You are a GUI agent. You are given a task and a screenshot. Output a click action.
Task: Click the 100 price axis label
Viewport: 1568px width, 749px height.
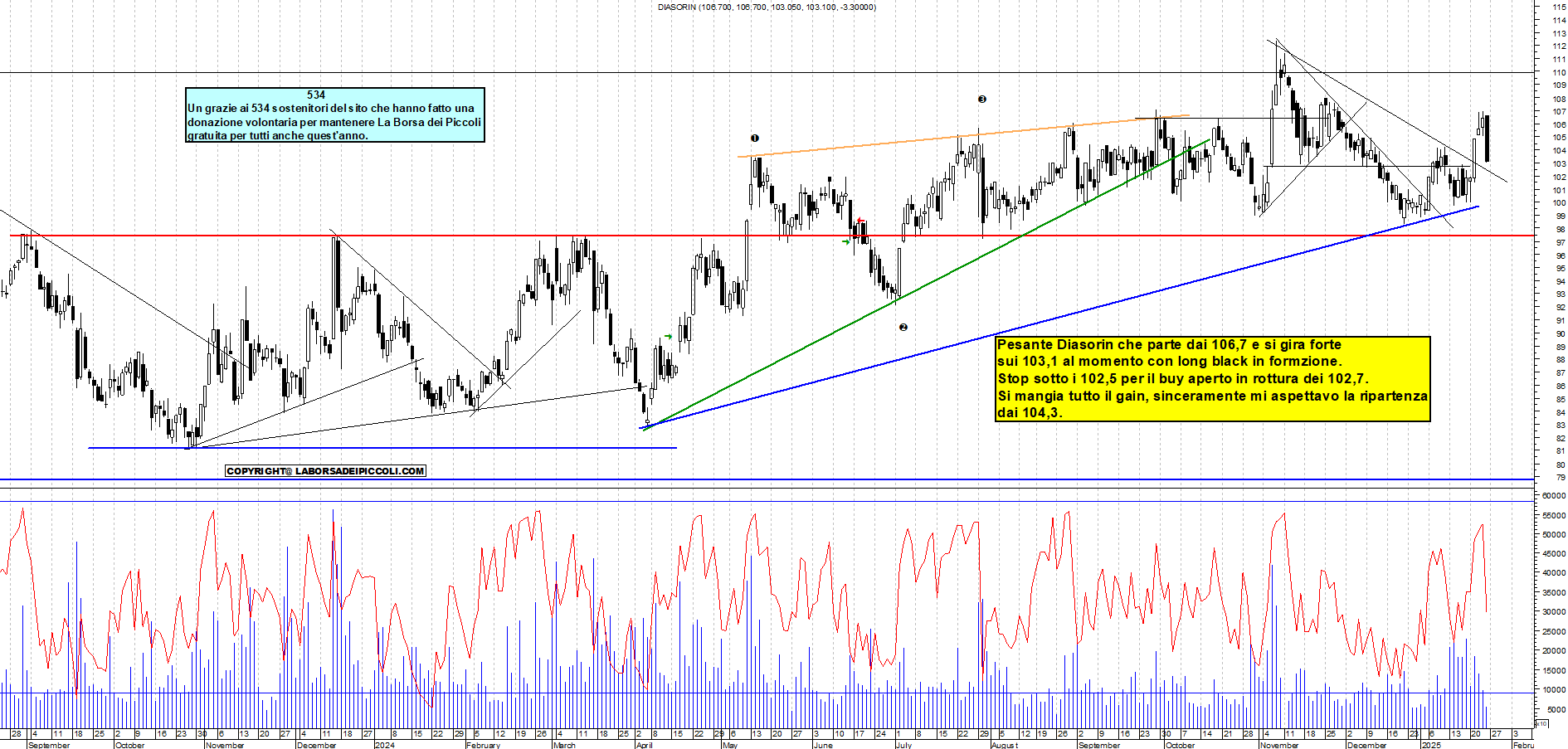pyautogui.click(x=1559, y=203)
